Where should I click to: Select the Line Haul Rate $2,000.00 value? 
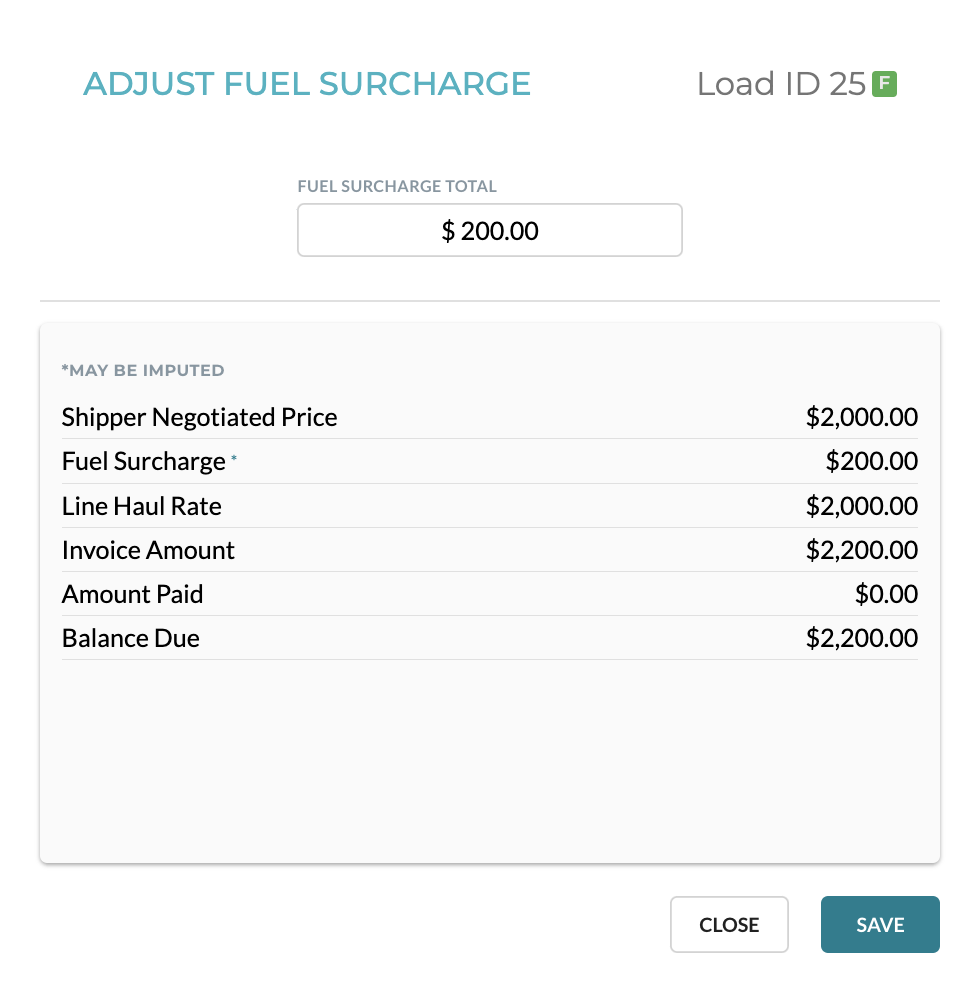[x=862, y=506]
